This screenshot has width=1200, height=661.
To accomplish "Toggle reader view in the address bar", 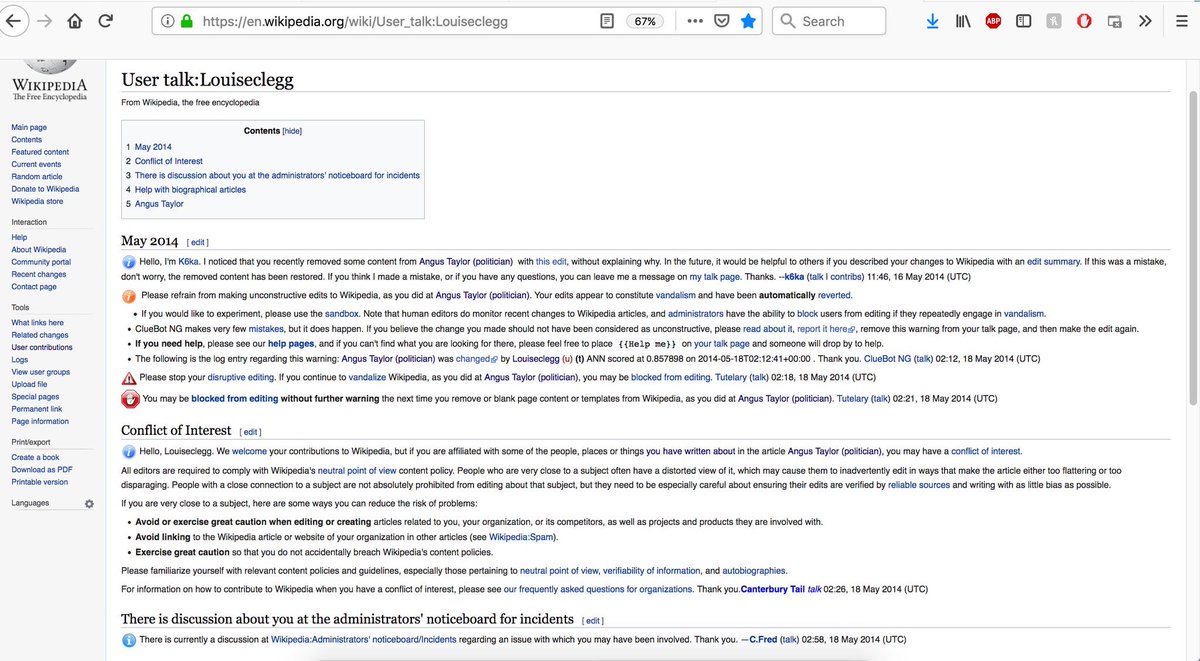I will (606, 21).
